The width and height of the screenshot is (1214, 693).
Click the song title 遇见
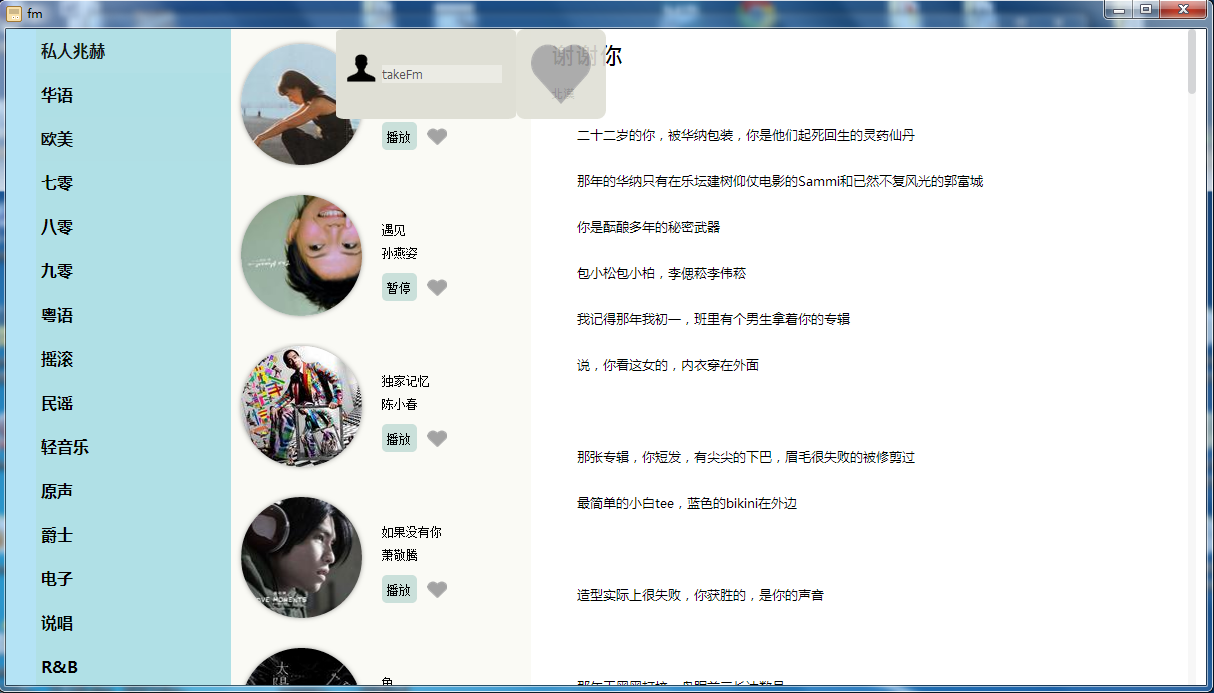[x=394, y=231]
